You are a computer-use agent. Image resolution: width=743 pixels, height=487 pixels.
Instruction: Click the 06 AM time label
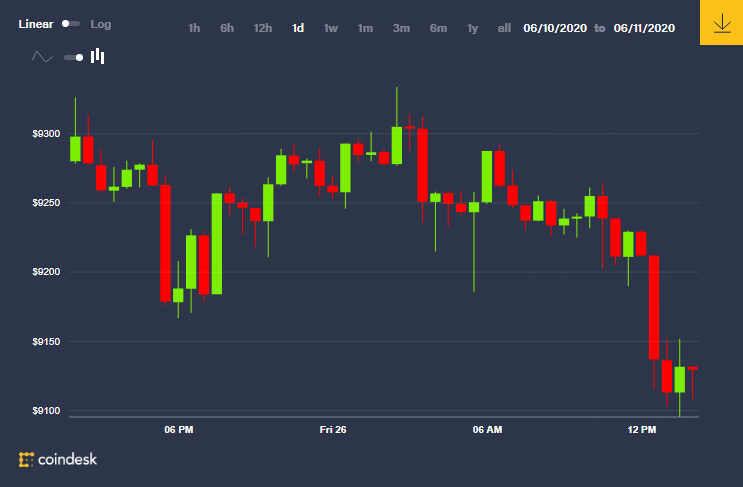tap(487, 430)
